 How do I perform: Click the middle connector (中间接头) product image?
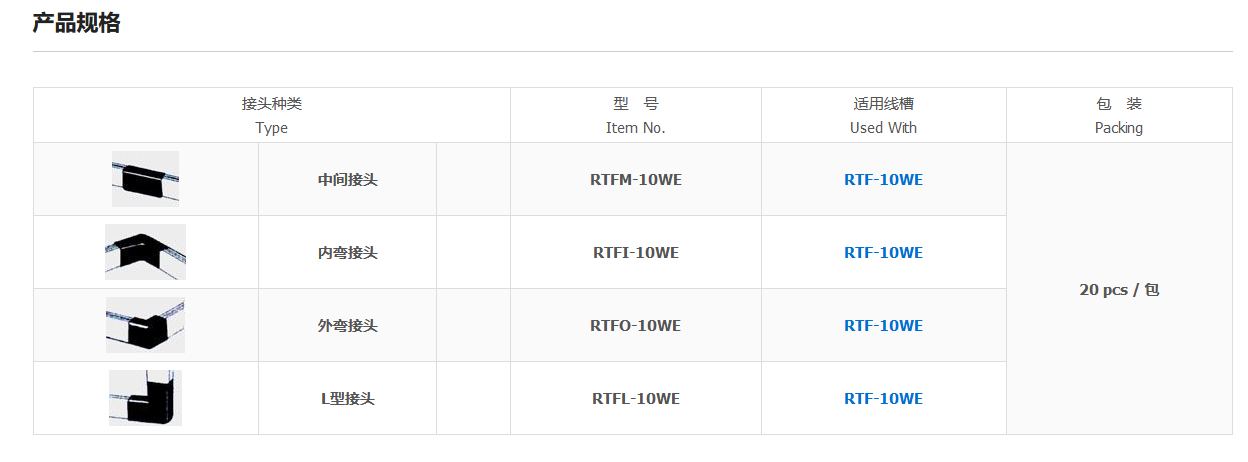point(145,179)
